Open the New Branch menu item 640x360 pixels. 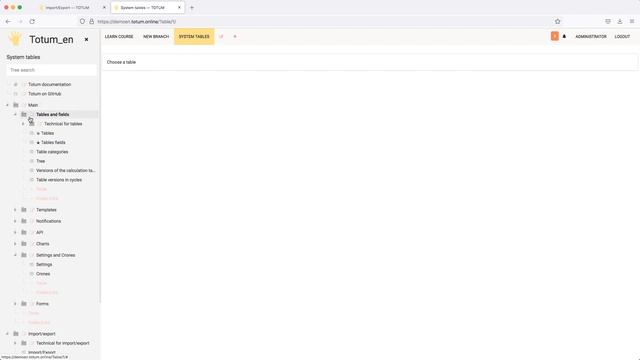pos(156,36)
